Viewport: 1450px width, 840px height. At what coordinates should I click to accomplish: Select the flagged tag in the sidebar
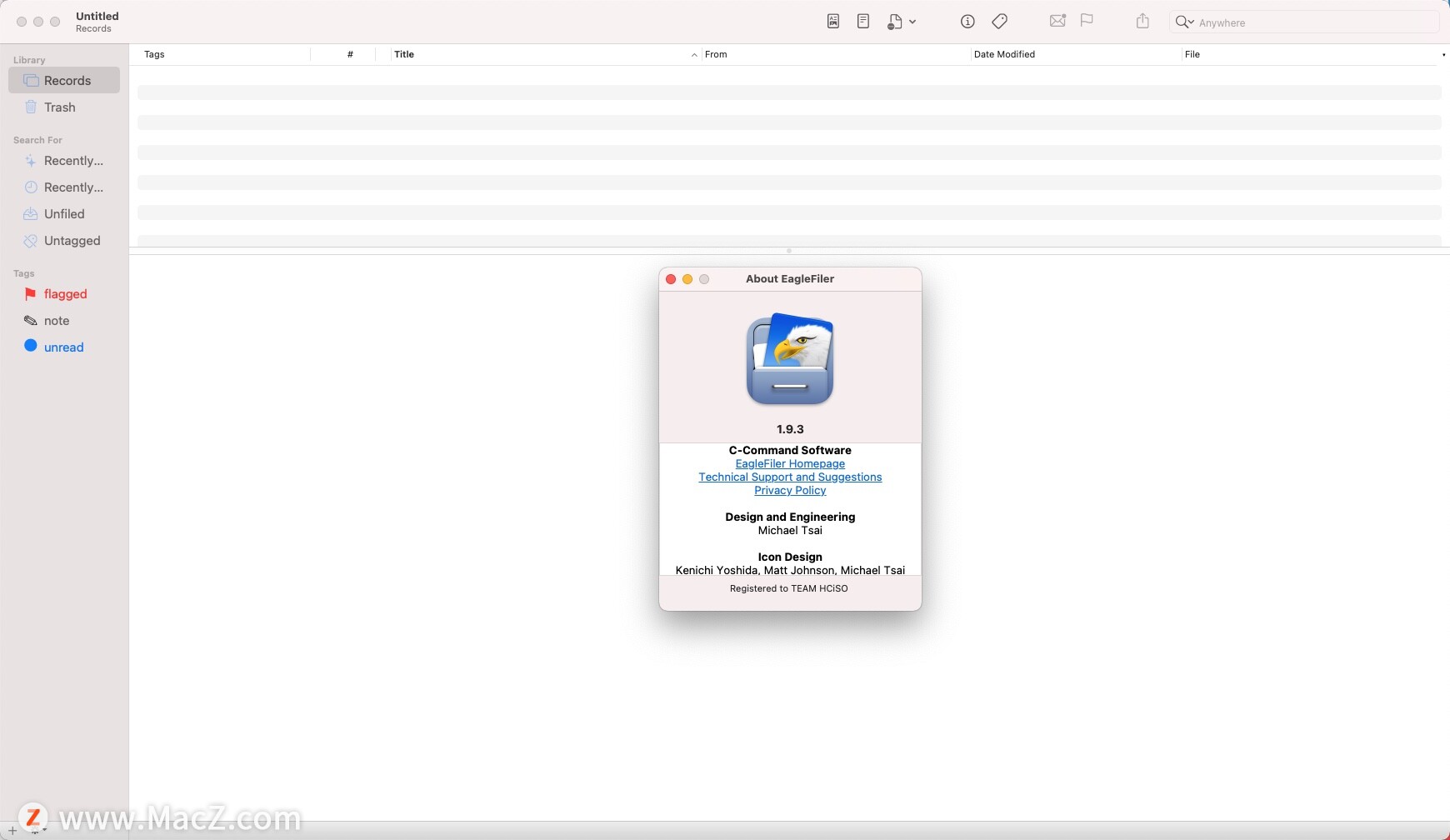point(64,294)
